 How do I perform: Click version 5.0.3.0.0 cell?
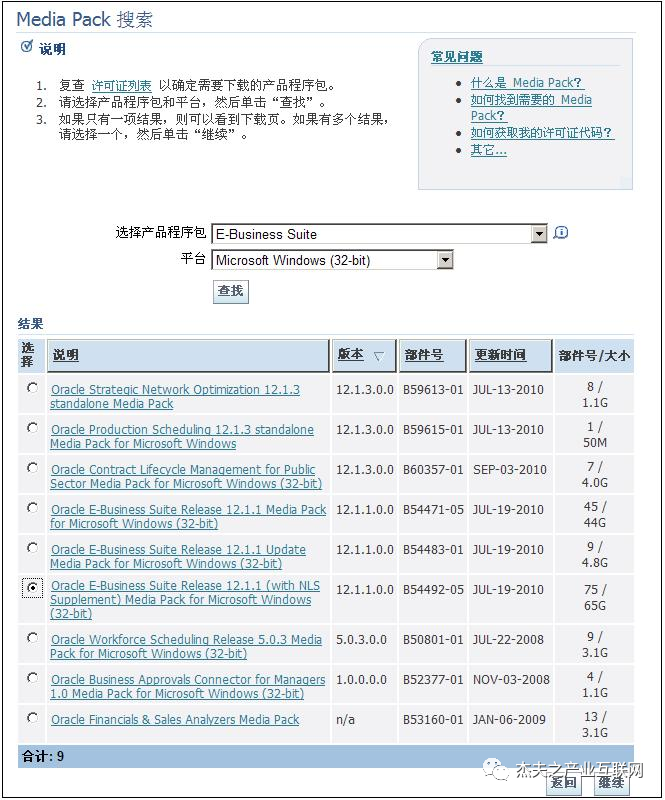pos(361,640)
